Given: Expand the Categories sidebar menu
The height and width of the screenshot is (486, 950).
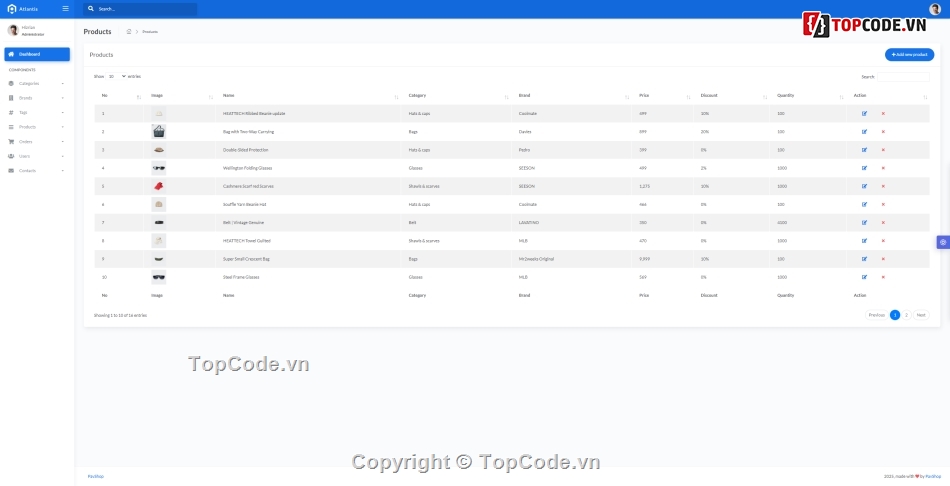Looking at the screenshot, I should click(x=37, y=84).
